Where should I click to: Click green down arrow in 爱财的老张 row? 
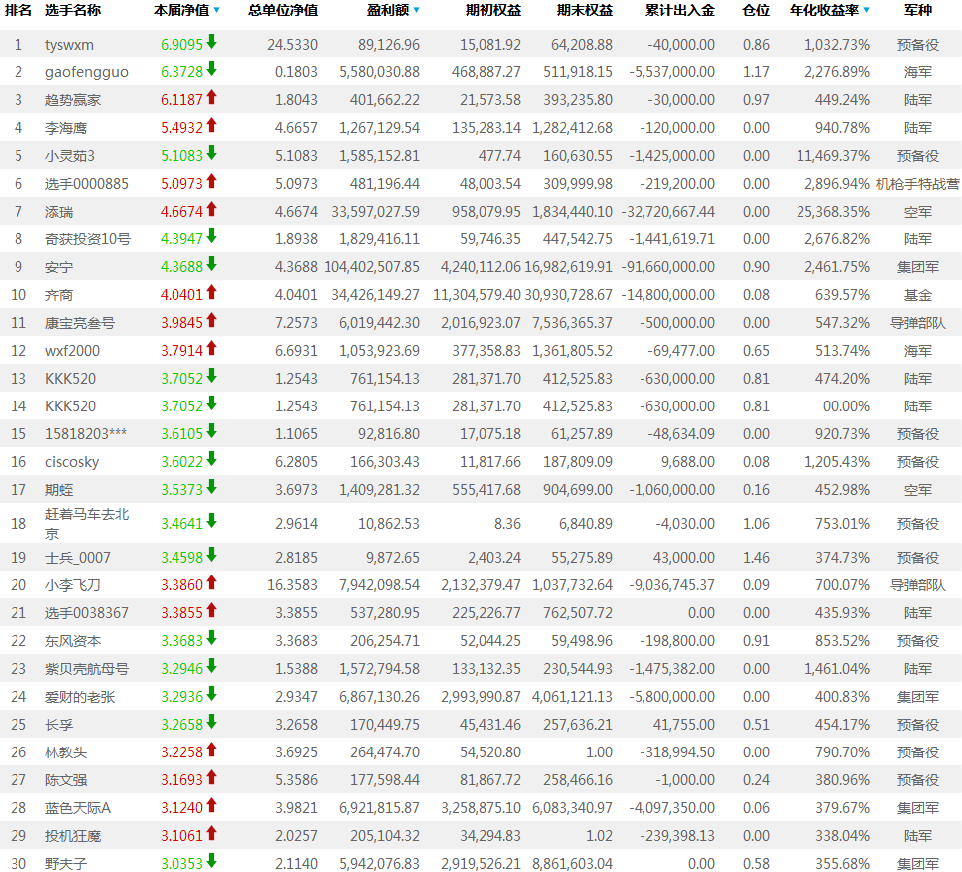[212, 694]
